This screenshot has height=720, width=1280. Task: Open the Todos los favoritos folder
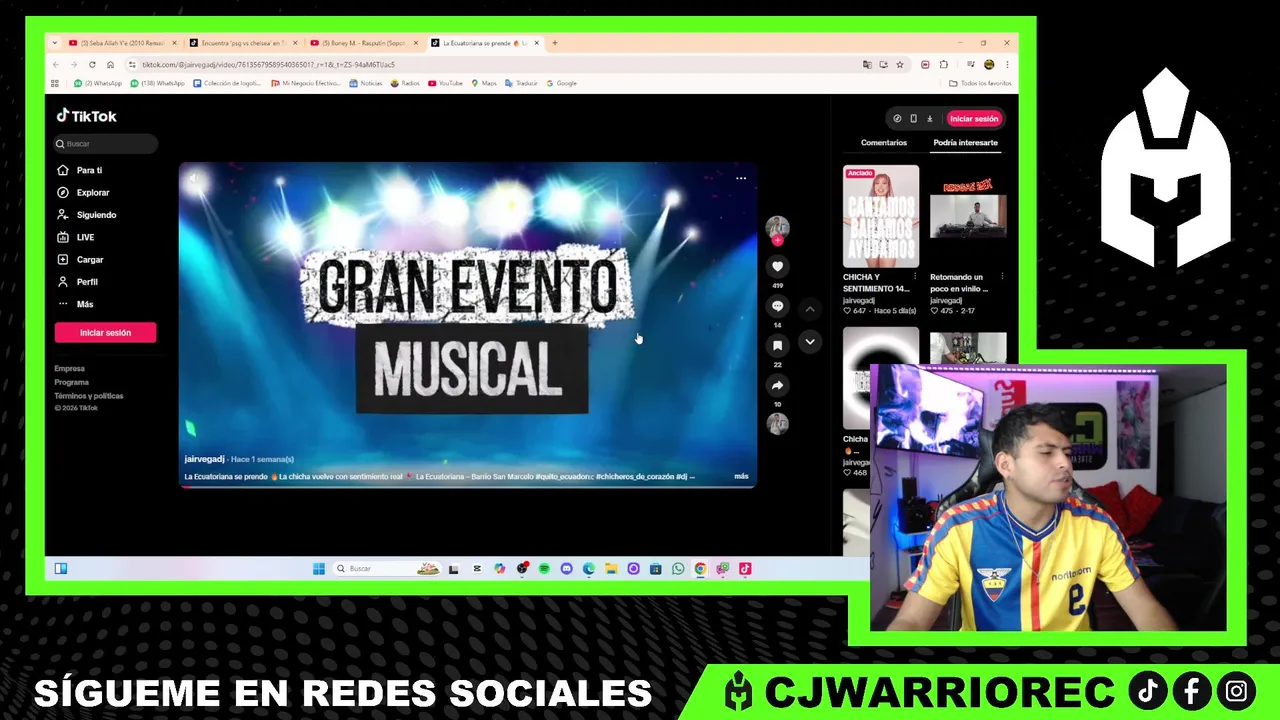pos(981,83)
